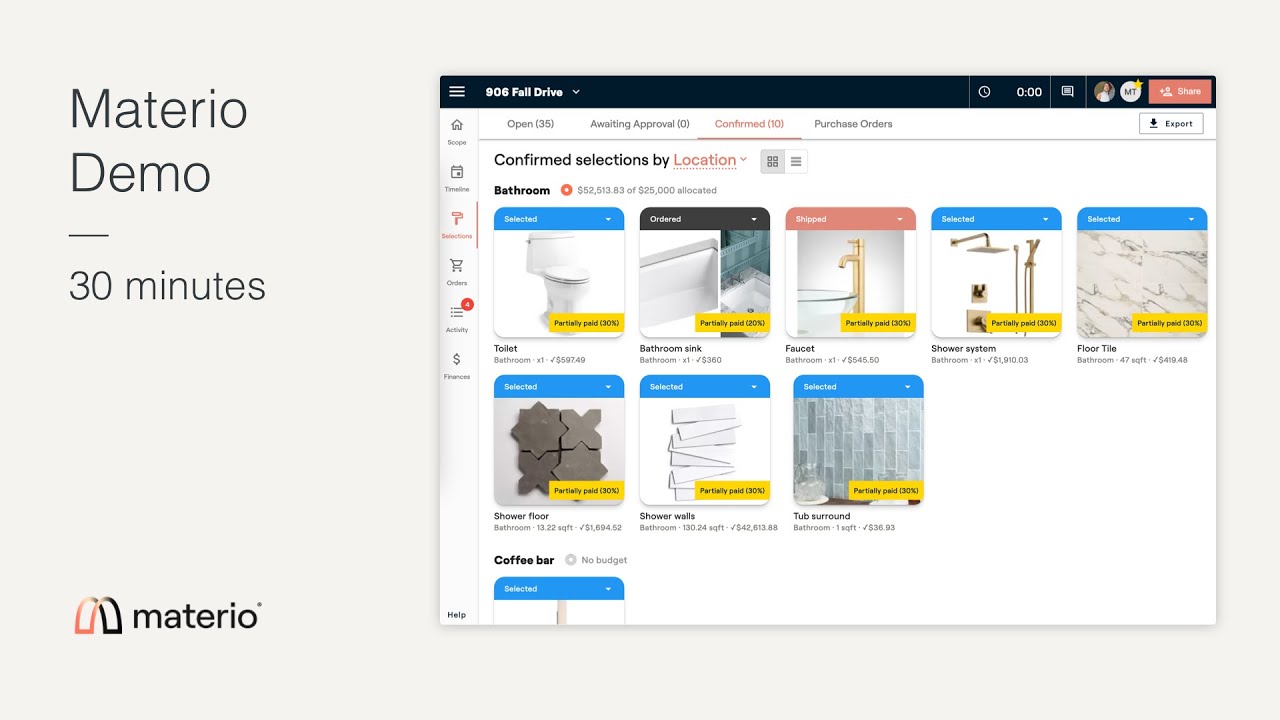Click the Coffee bar no-budget indicator

571,560
